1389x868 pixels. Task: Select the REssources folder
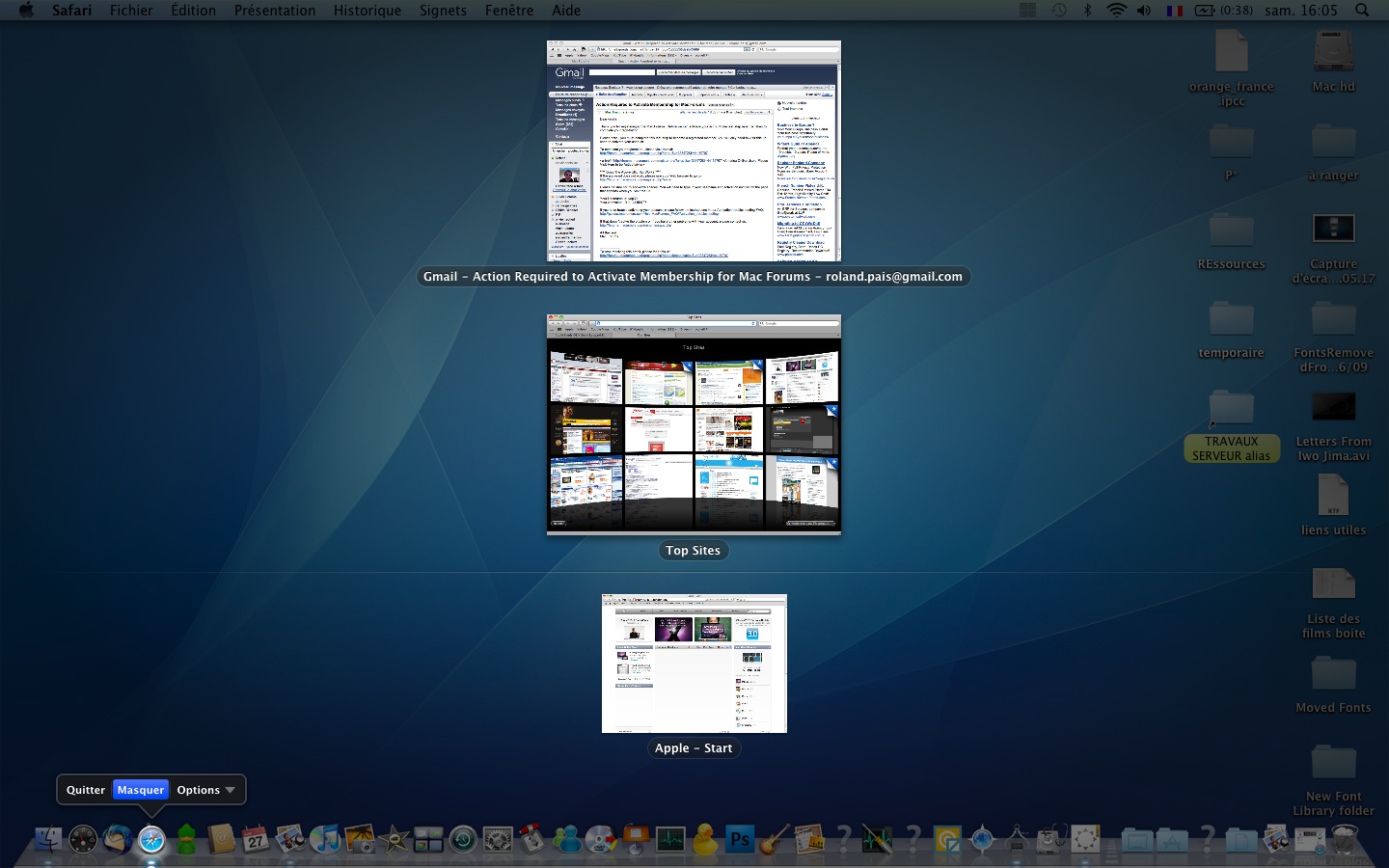point(1232,241)
